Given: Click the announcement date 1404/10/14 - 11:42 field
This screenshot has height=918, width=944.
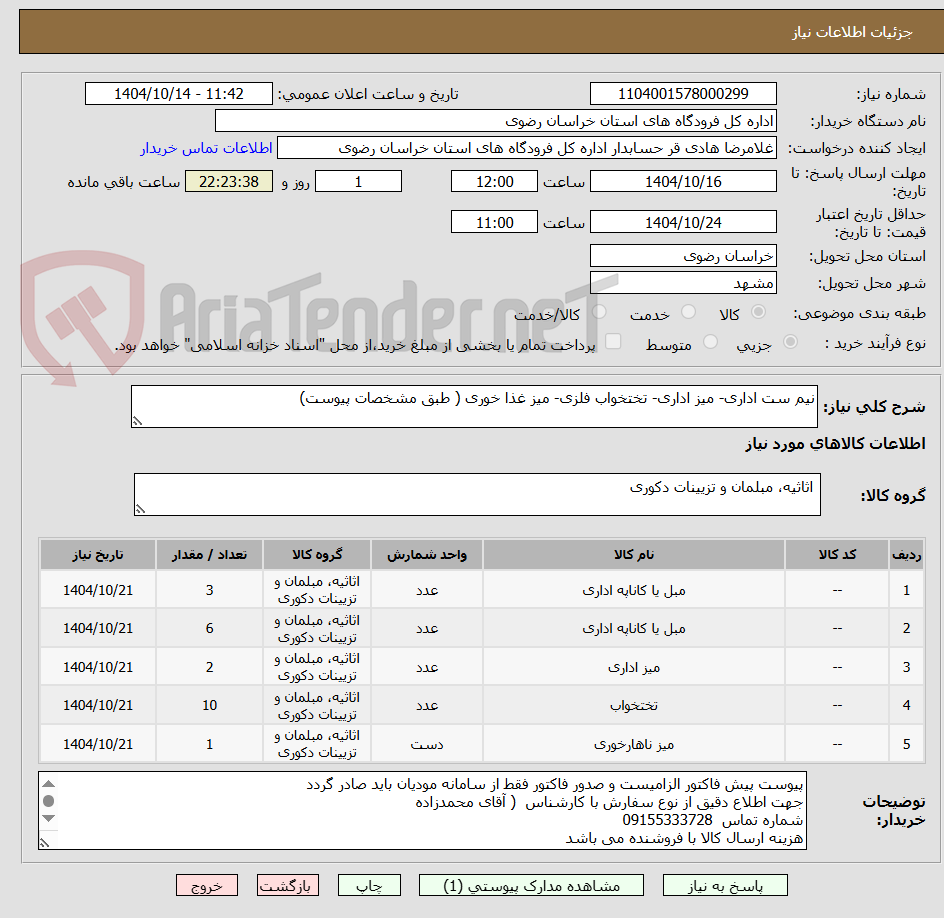Looking at the screenshot, I should coord(179,94).
